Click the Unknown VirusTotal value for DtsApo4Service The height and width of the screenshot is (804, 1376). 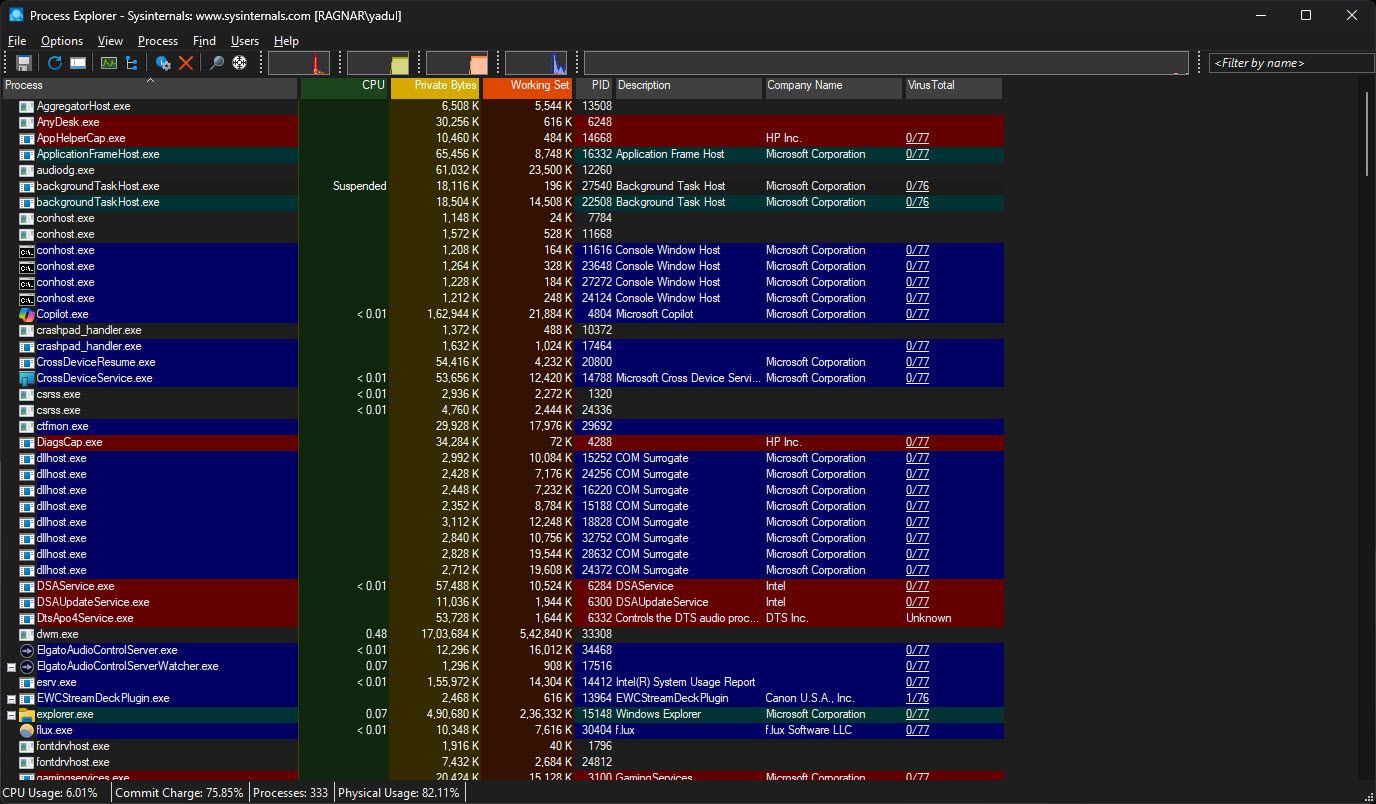click(x=929, y=618)
